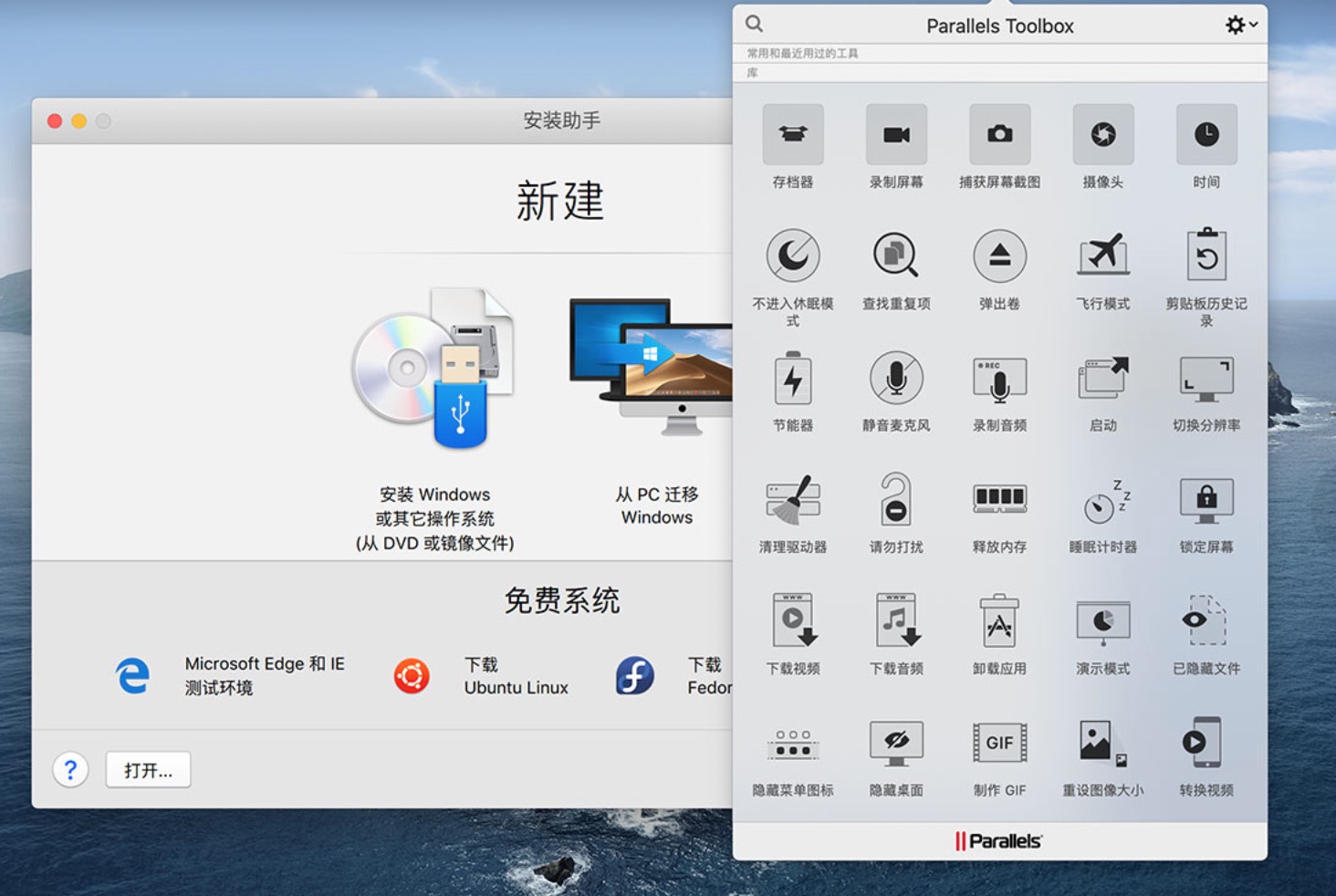This screenshot has height=896, width=1336.
Task: Open 切换分辨率 switch resolution tool
Action: click(1206, 380)
